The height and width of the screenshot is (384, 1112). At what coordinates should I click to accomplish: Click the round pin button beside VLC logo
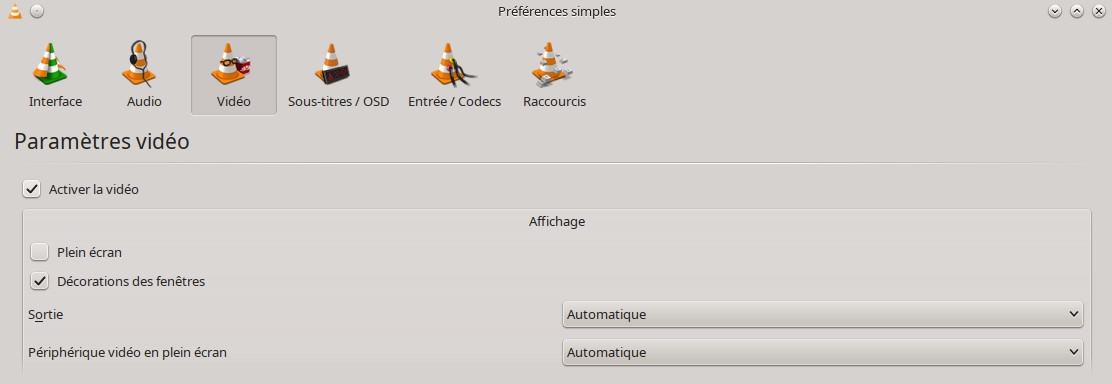pos(38,11)
